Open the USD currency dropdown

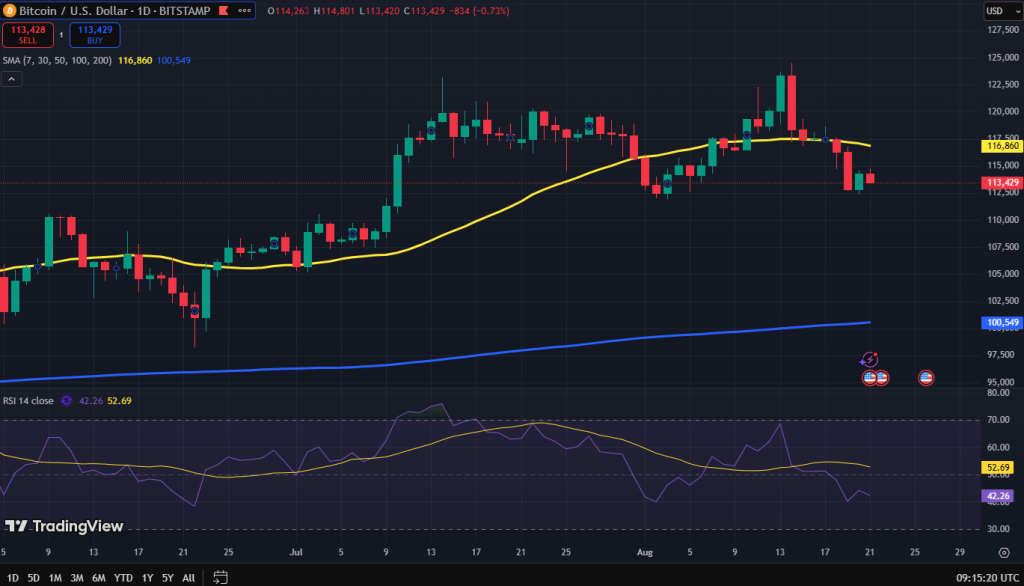point(1003,10)
